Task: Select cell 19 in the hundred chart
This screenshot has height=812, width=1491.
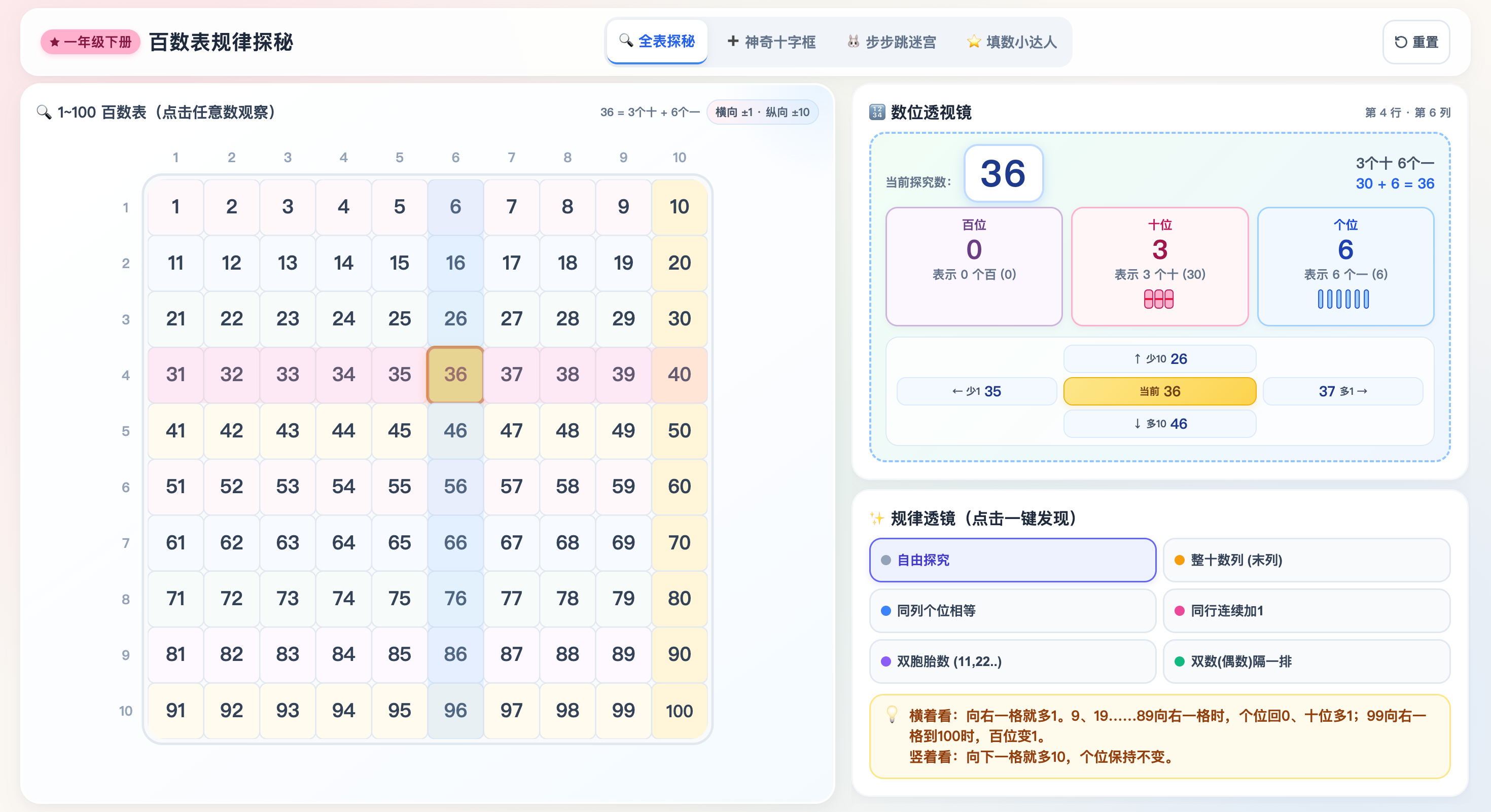Action: (x=623, y=263)
